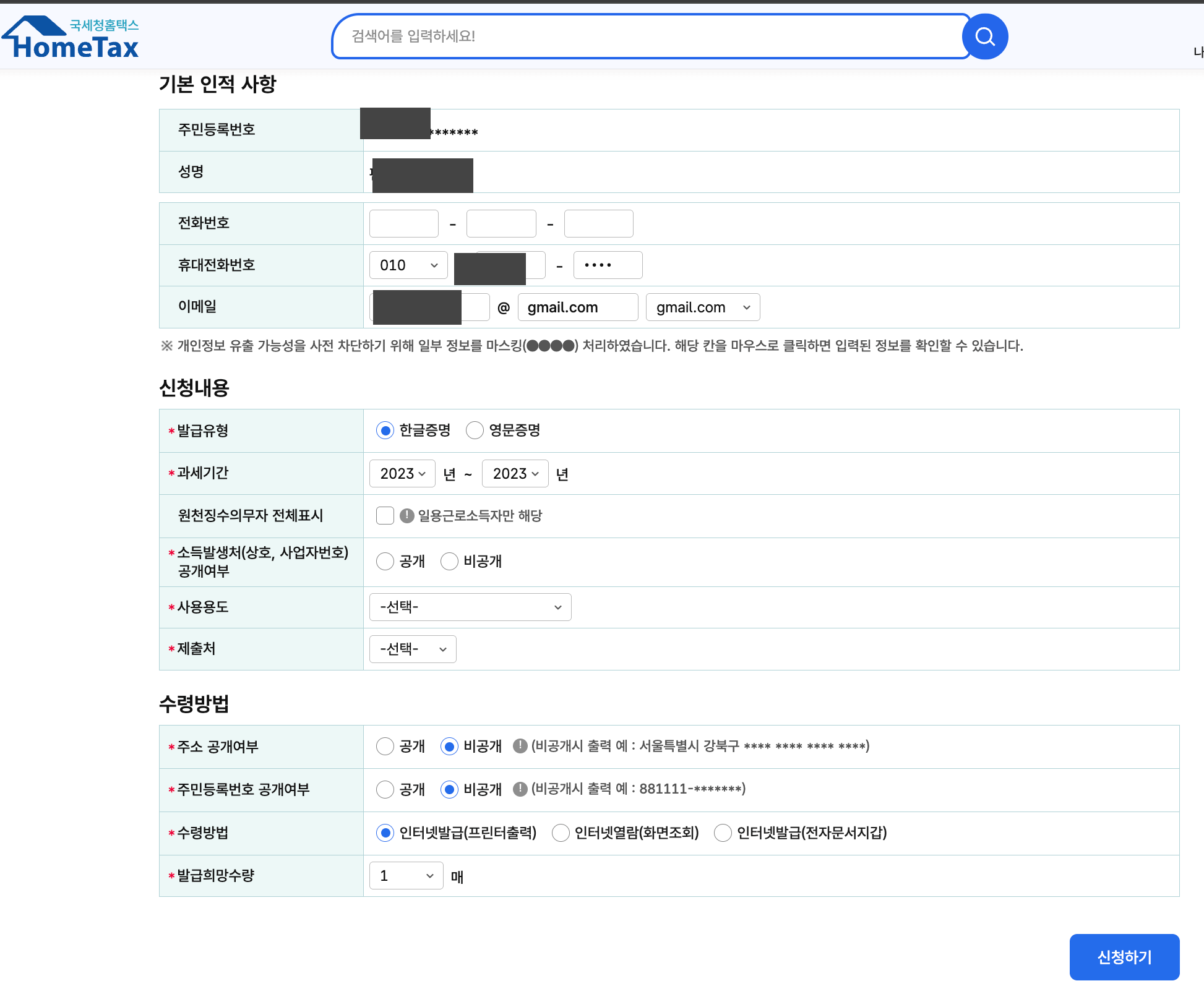Screen dimensions: 1204x981
Task: Click the 검색어를 입력하세요 search field
Action: tap(650, 36)
